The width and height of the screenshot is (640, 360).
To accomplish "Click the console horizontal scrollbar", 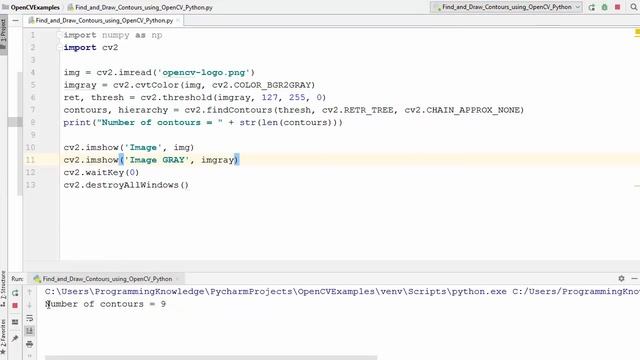I will (x=211, y=358).
